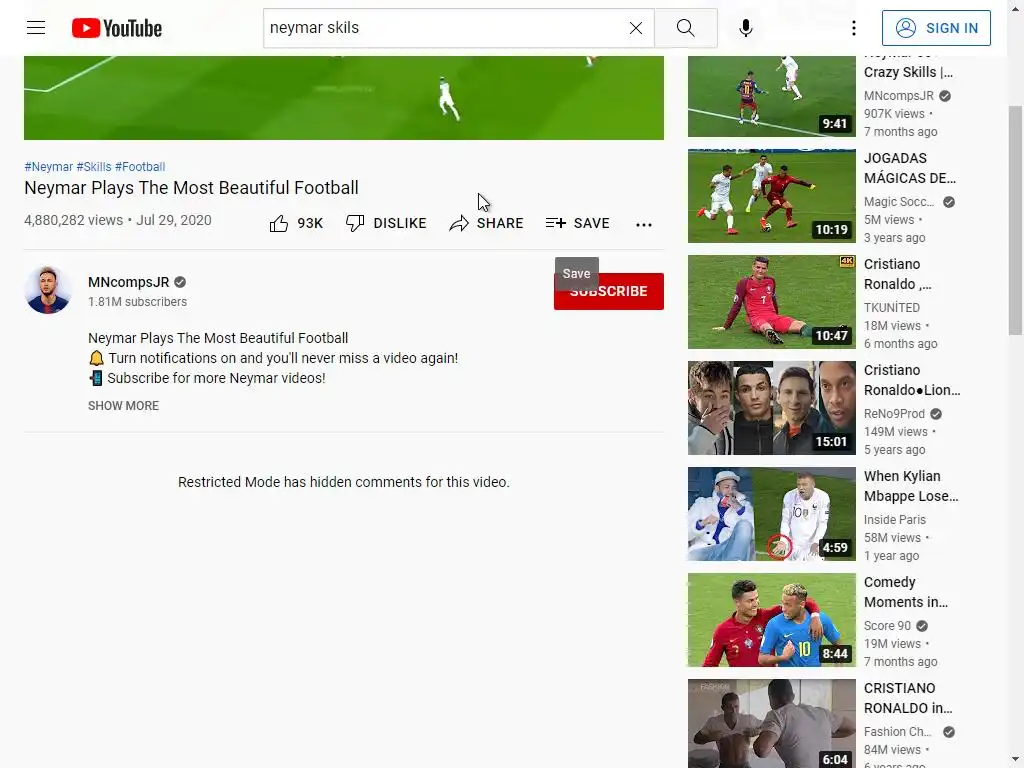Open the MNcompsJR channel name link
The height and width of the screenshot is (768, 1024).
(129, 282)
